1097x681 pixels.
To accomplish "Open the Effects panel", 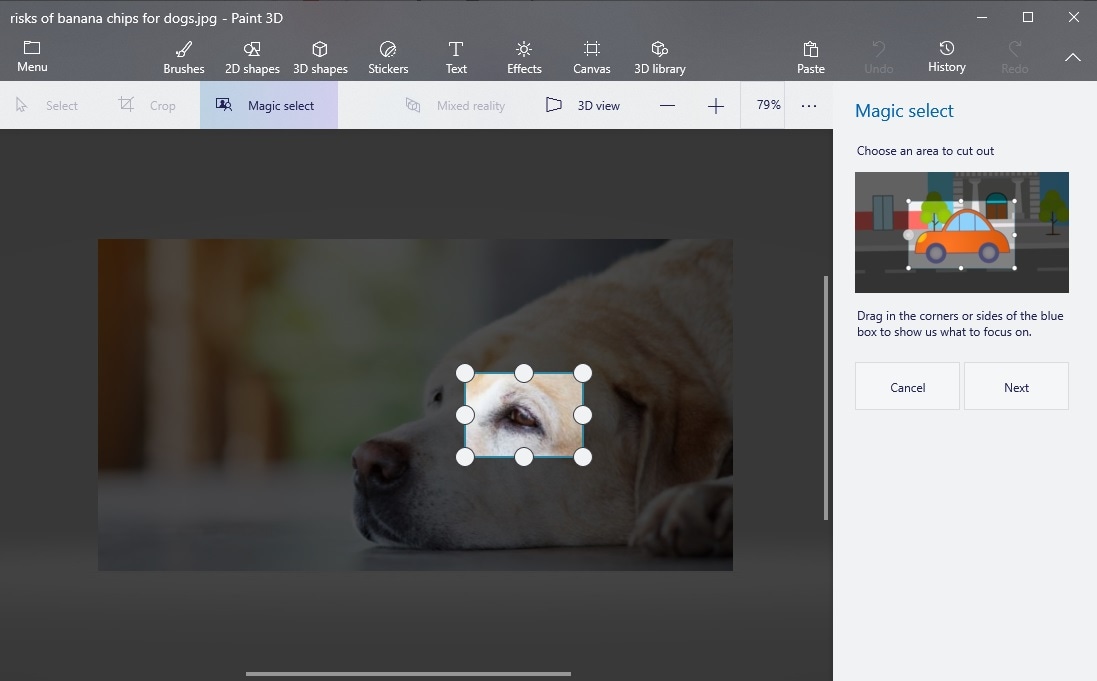I will tap(524, 57).
